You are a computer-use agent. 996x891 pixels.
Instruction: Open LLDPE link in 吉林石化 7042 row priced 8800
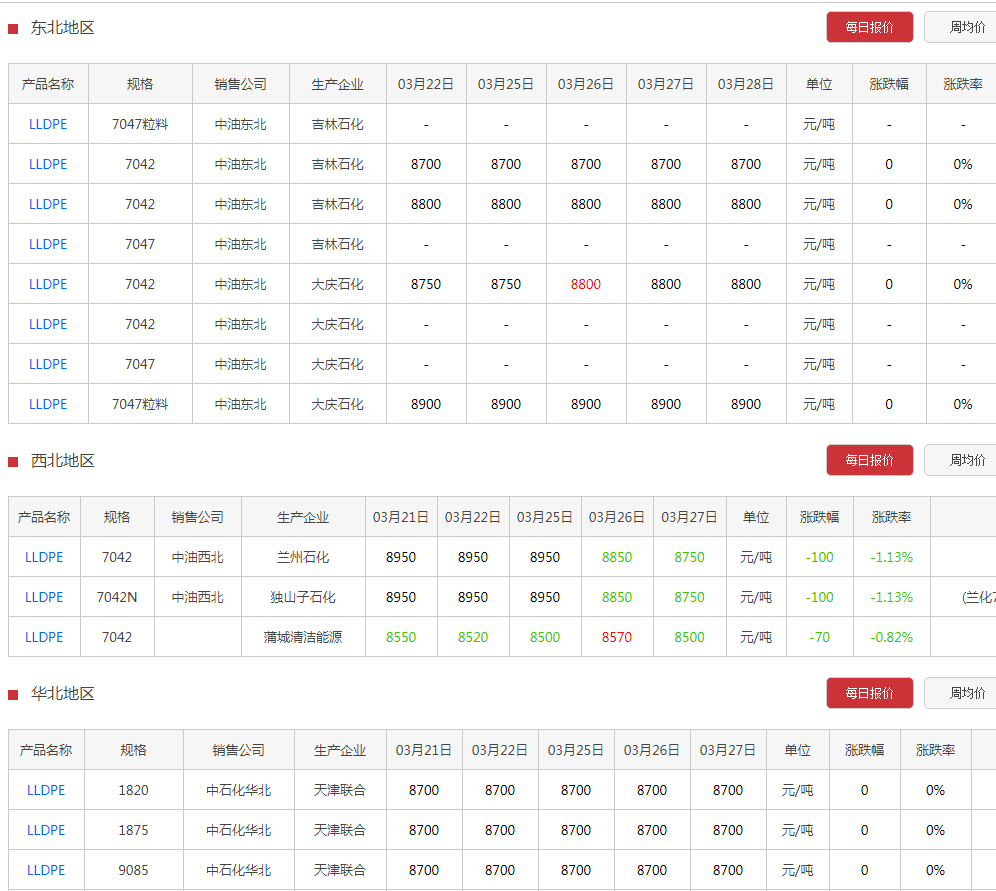click(48, 204)
